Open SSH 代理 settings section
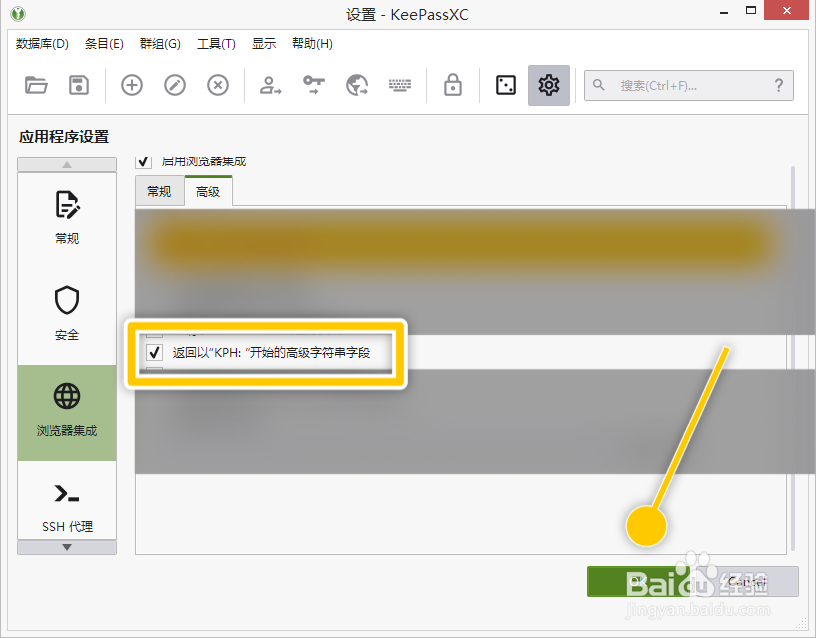 67,505
